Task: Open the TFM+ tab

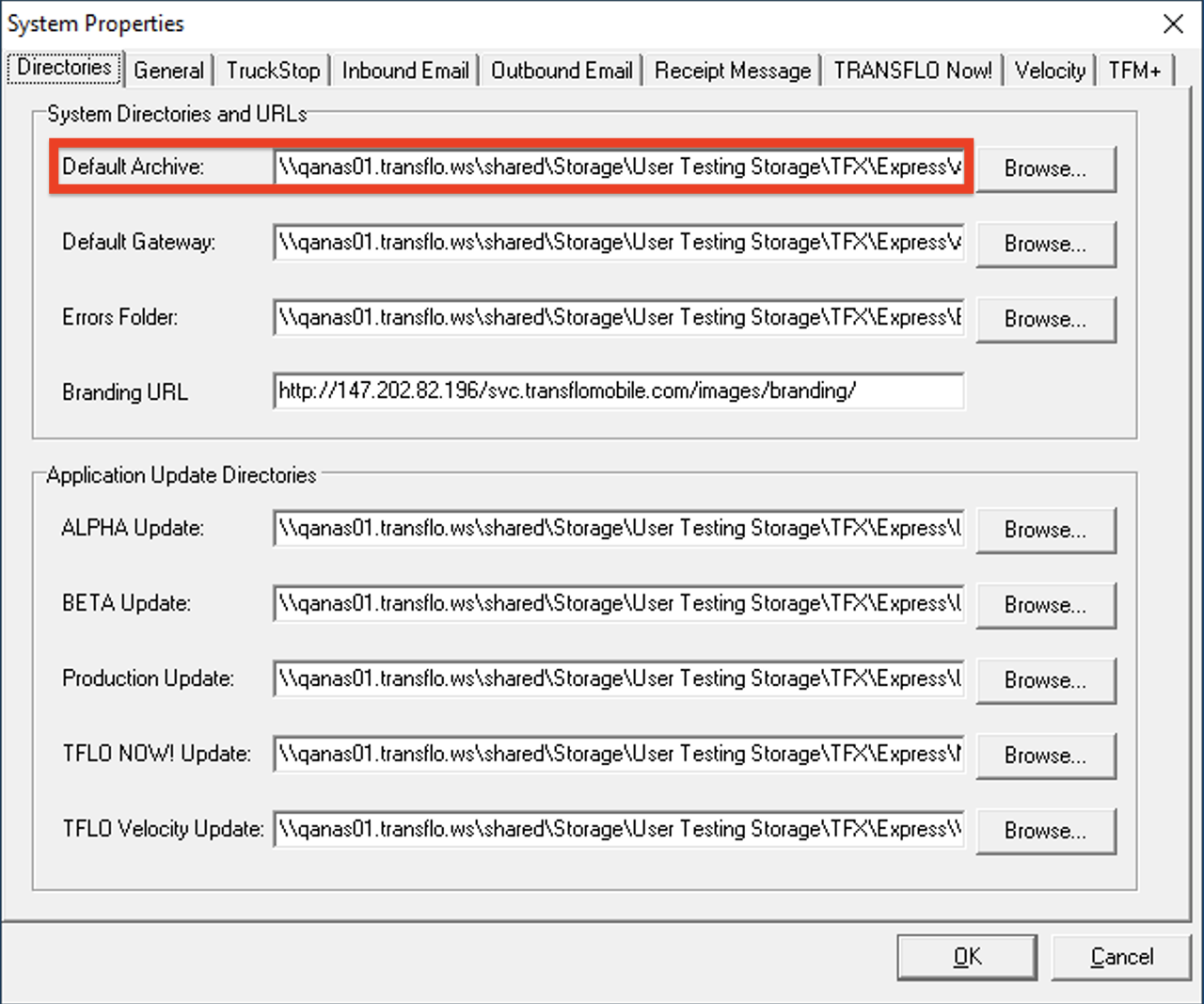Action: tap(1135, 71)
